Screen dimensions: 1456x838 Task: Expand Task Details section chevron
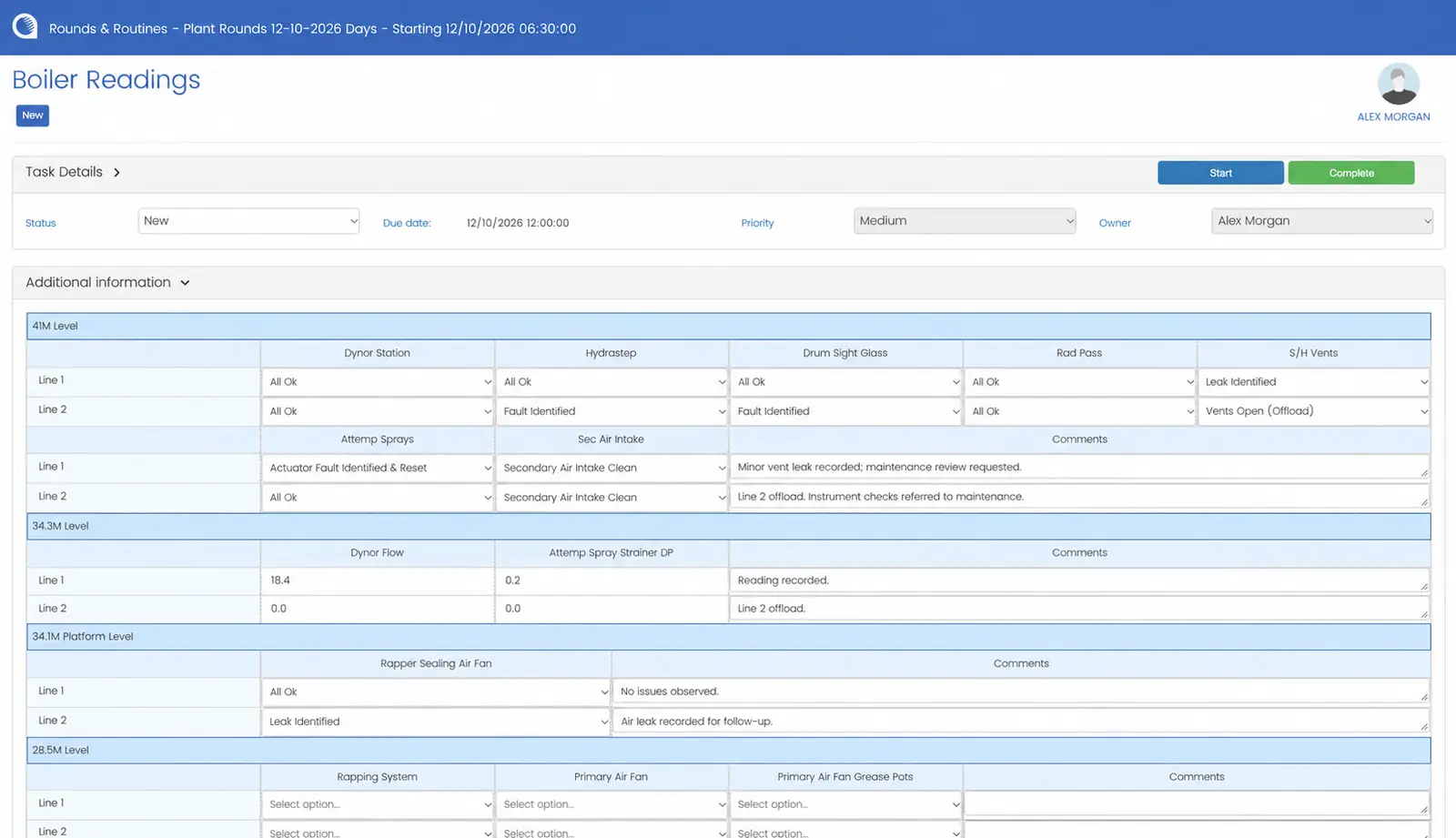pos(116,172)
